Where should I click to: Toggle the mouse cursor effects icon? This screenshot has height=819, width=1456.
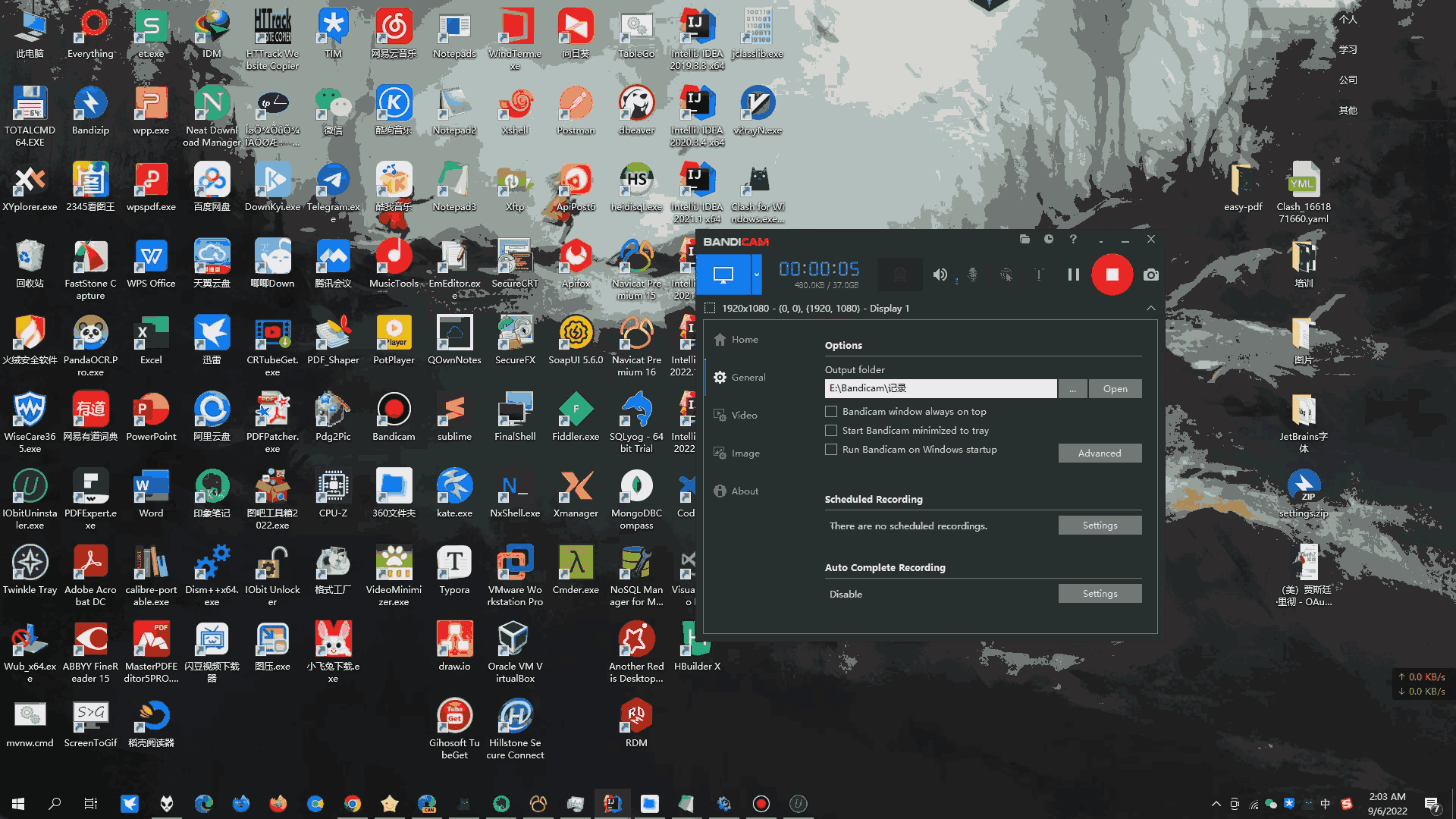(x=1006, y=275)
